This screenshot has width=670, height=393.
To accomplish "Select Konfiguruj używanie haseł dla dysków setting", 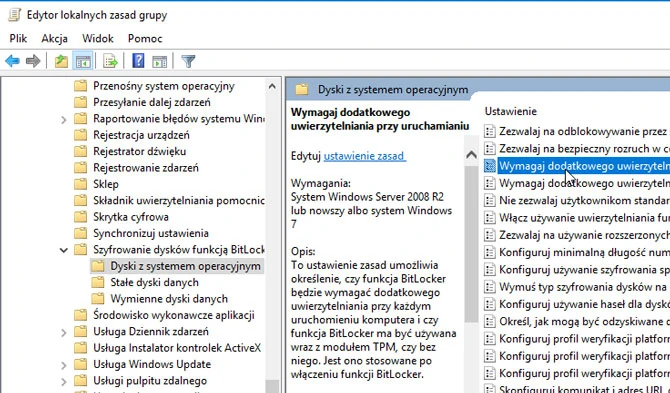I will click(x=584, y=304).
